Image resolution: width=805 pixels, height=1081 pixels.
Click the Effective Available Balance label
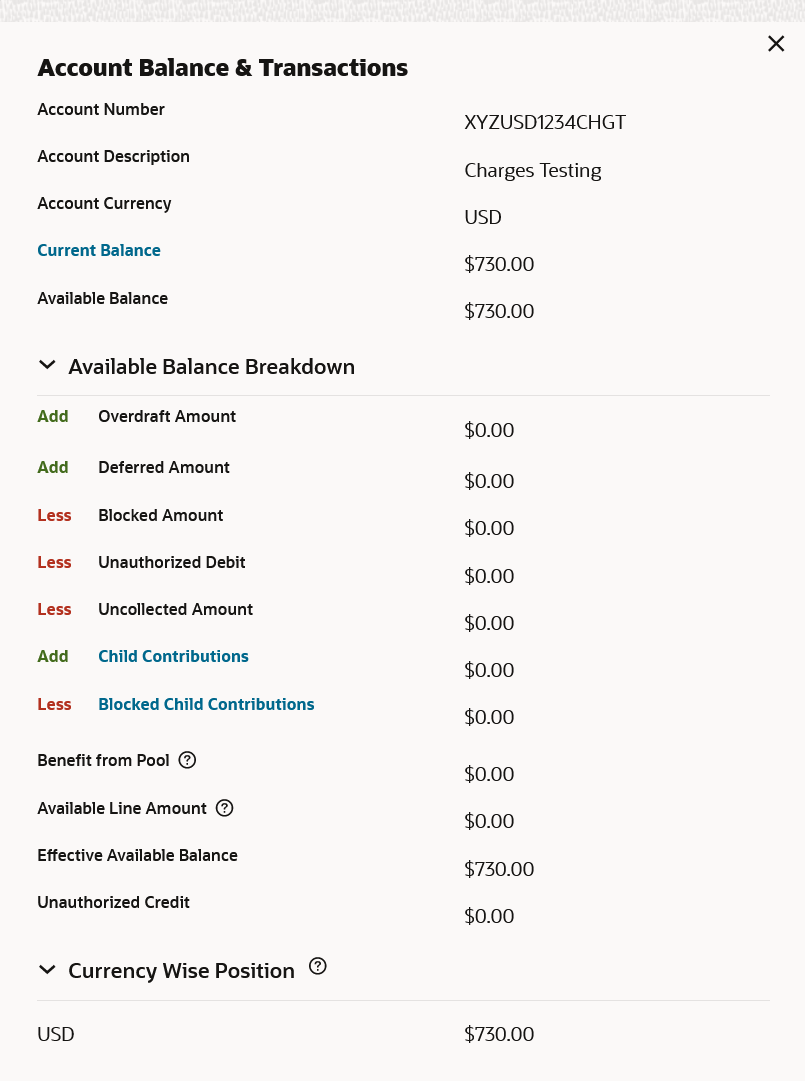click(x=137, y=856)
